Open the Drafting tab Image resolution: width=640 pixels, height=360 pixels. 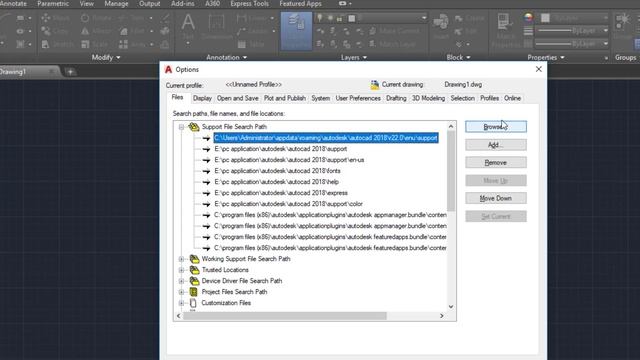[396, 98]
